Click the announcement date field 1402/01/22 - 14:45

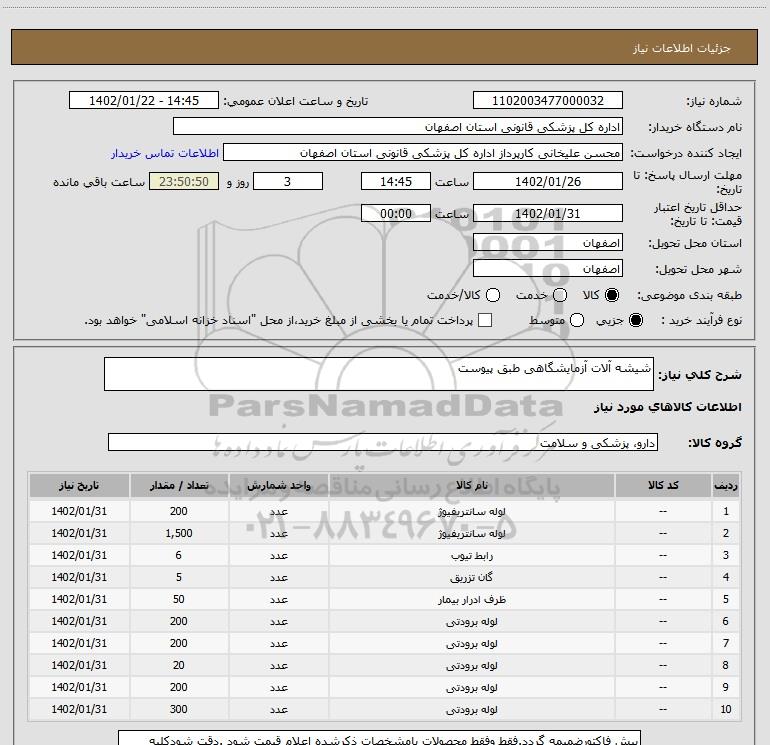click(144, 100)
